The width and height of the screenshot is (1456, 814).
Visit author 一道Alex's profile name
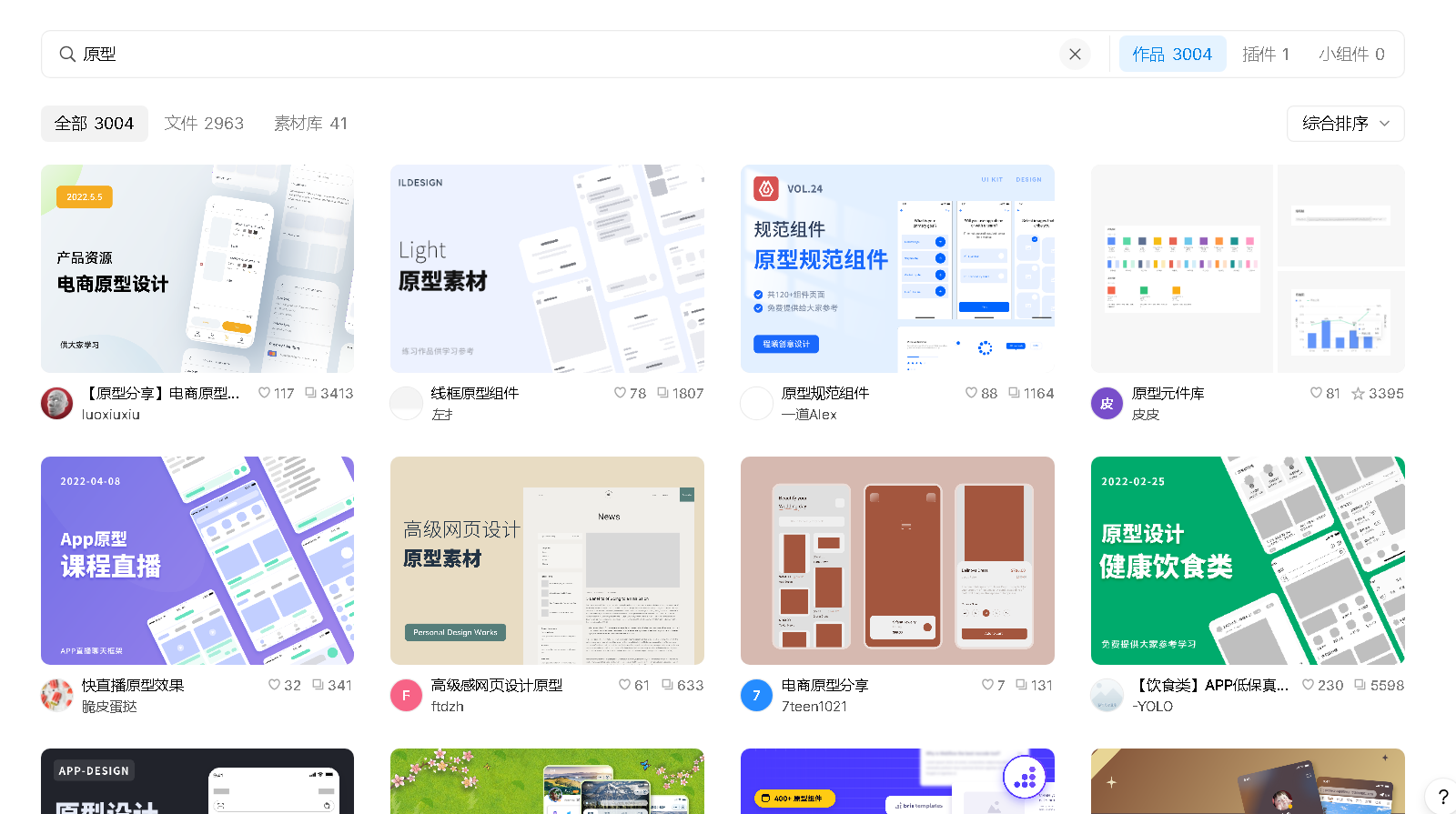tap(809, 414)
